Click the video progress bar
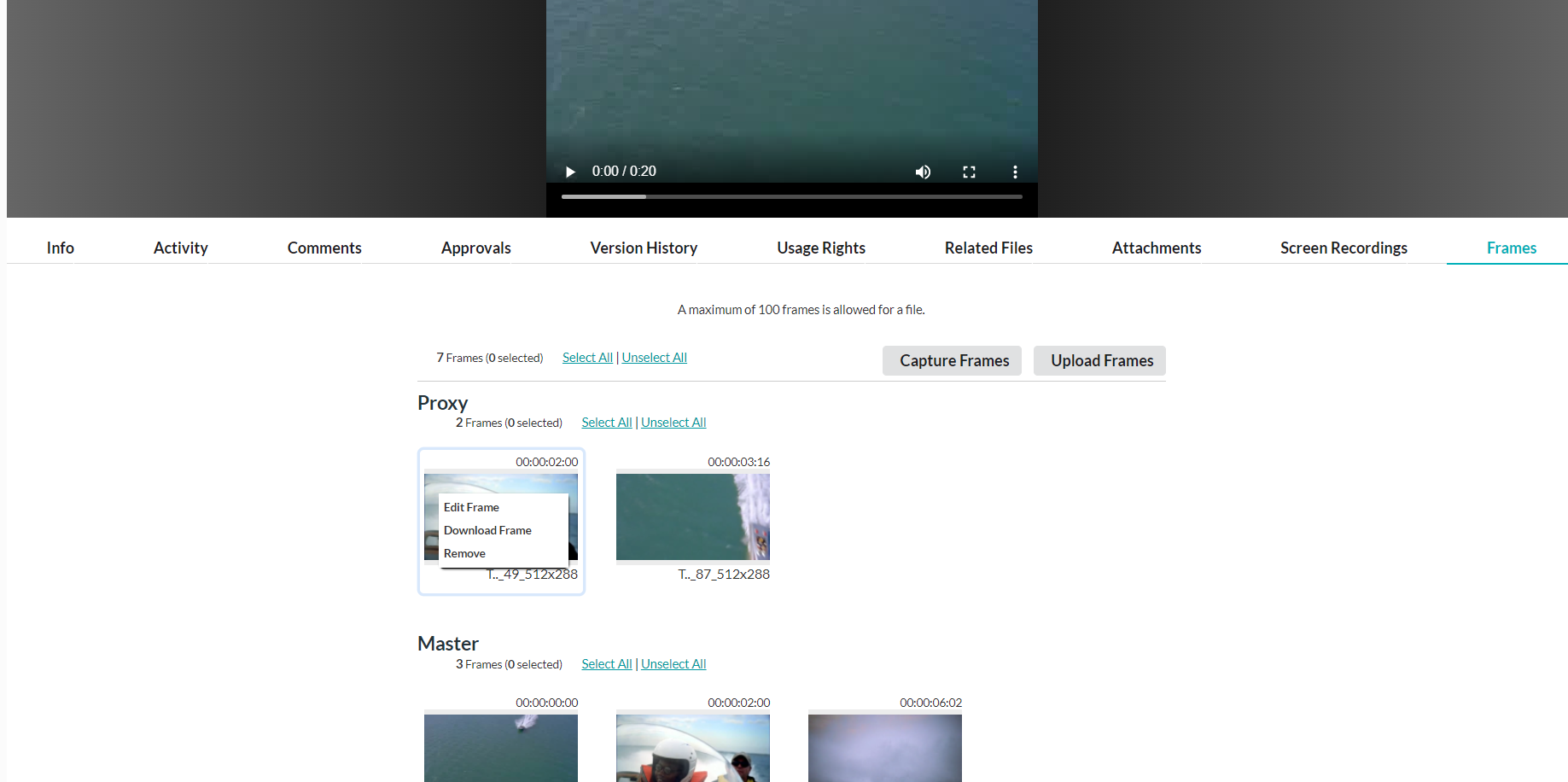1568x782 pixels. pos(791,196)
